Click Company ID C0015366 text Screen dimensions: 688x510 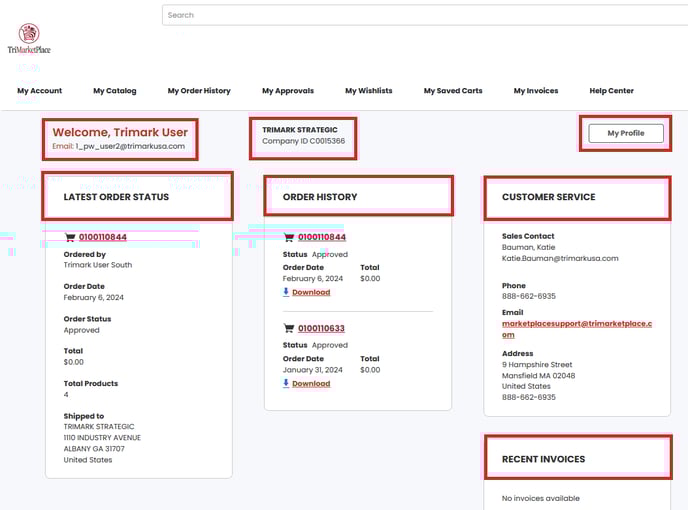pos(304,141)
